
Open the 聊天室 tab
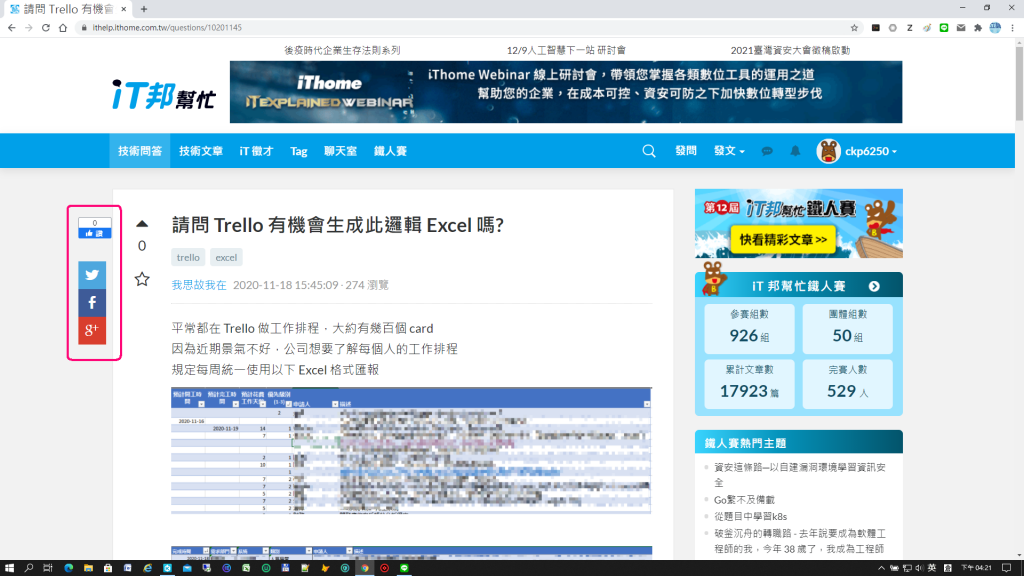tap(340, 151)
